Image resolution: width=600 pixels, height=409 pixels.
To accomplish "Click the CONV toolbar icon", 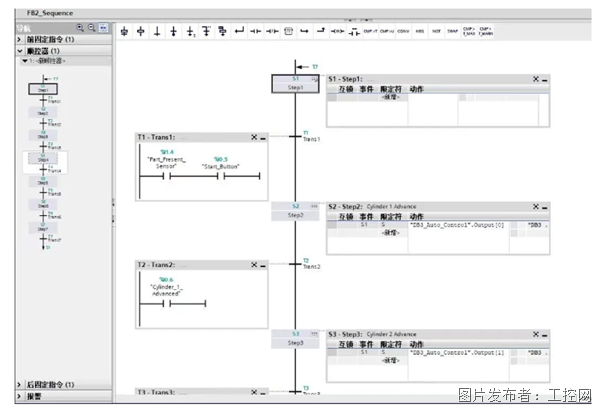I will click(403, 31).
